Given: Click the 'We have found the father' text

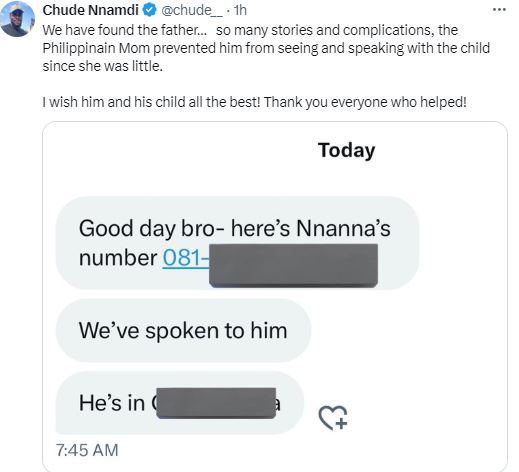Looking at the screenshot, I should tap(125, 30).
